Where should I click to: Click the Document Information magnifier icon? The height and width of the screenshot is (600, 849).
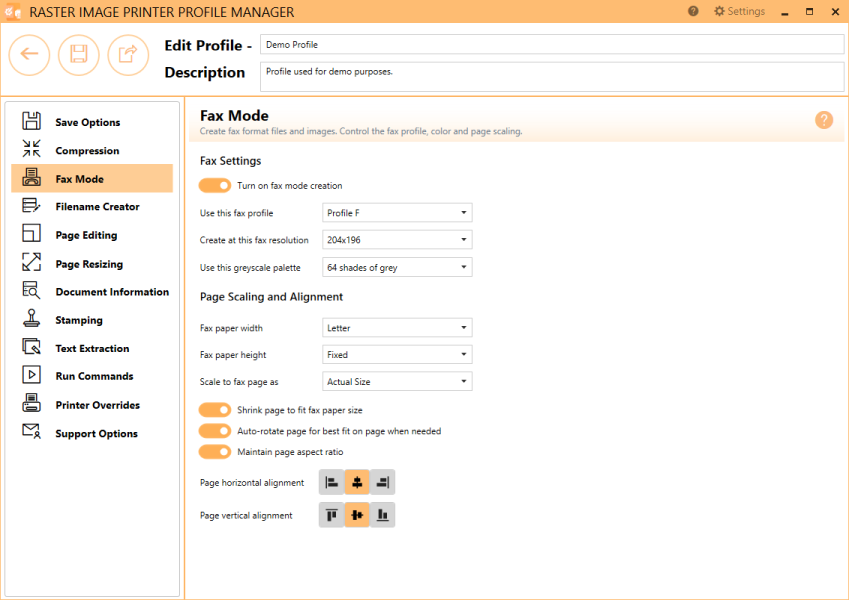[31, 290]
